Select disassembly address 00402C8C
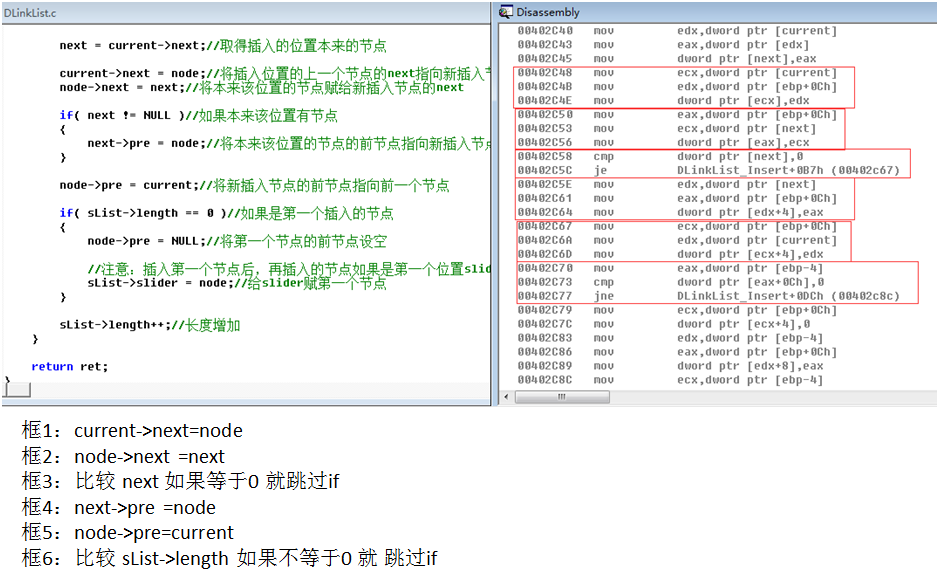Viewport: 944px width, 584px height. pyautogui.click(x=545, y=380)
